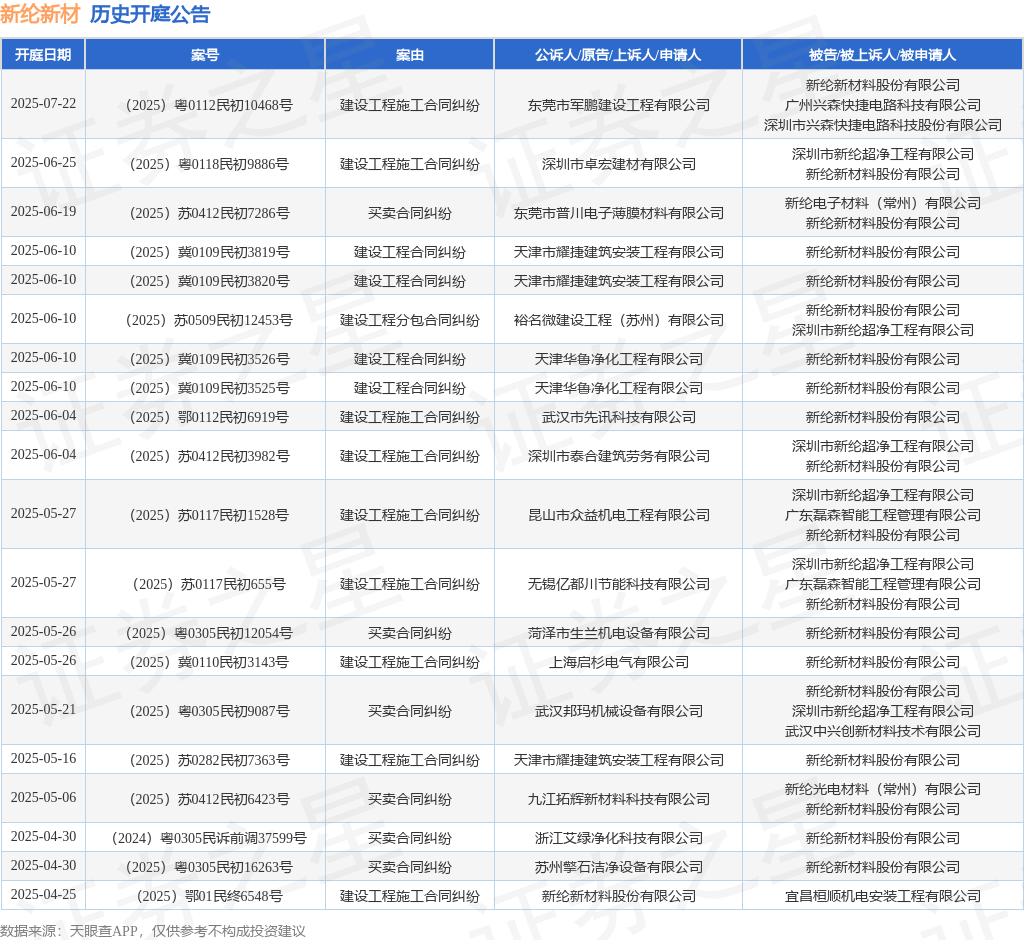
Task: Click plaintiff 深圳市卓宏建材有限公司
Action: 618,164
